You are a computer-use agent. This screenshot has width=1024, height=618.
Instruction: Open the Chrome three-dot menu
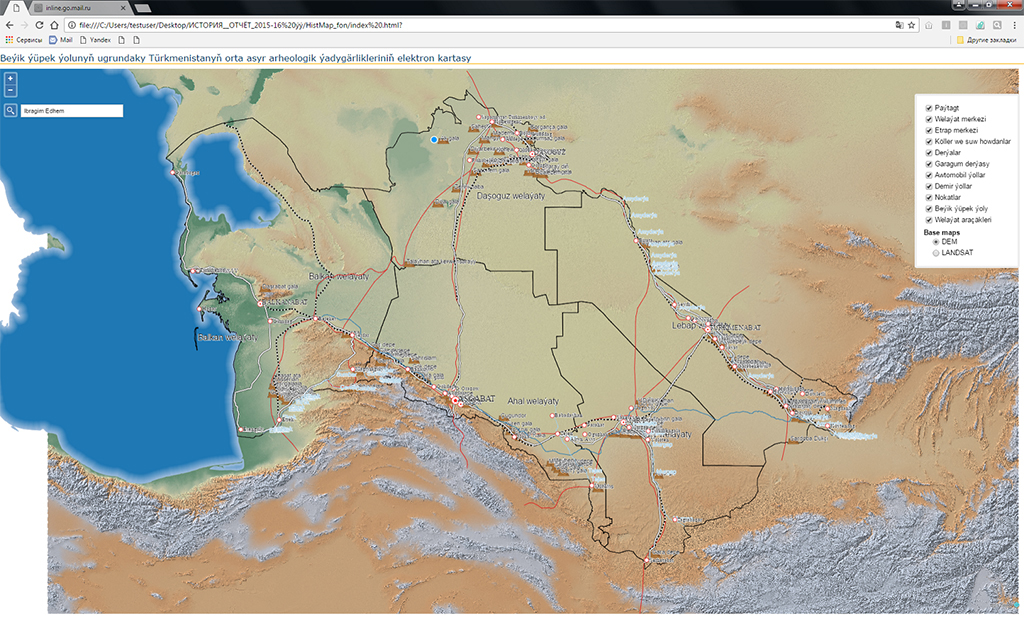(x=1013, y=24)
